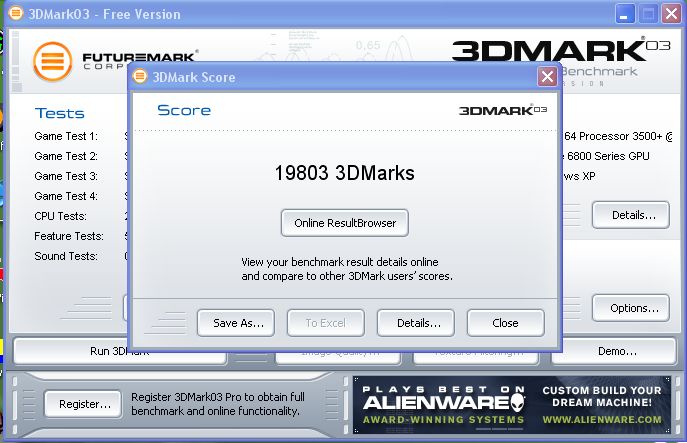Click the Game Test 2 label

(66, 156)
